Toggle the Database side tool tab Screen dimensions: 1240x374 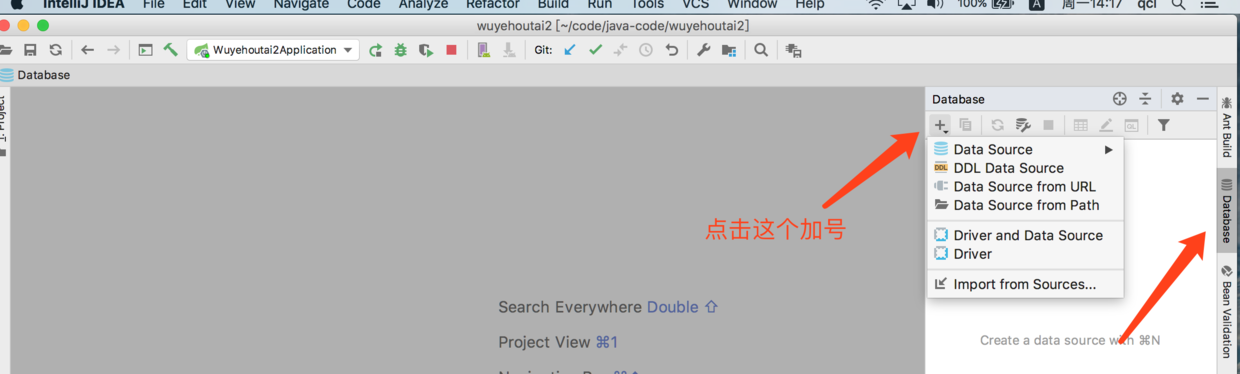coord(1227,211)
